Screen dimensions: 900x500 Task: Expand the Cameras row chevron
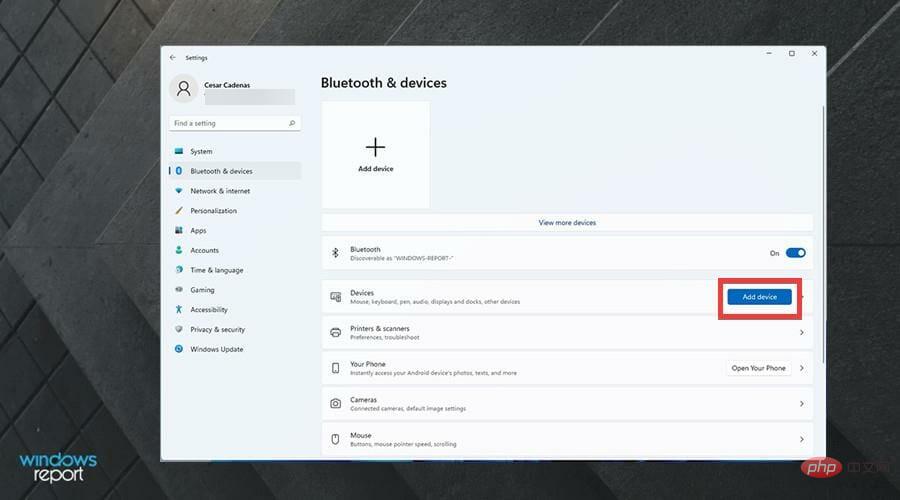(802, 404)
